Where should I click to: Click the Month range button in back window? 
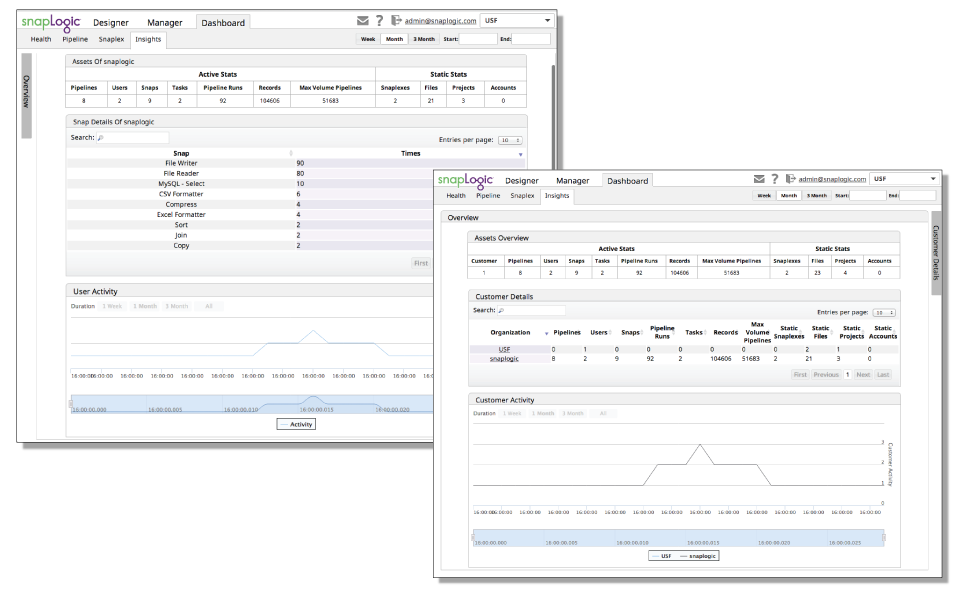(x=394, y=39)
